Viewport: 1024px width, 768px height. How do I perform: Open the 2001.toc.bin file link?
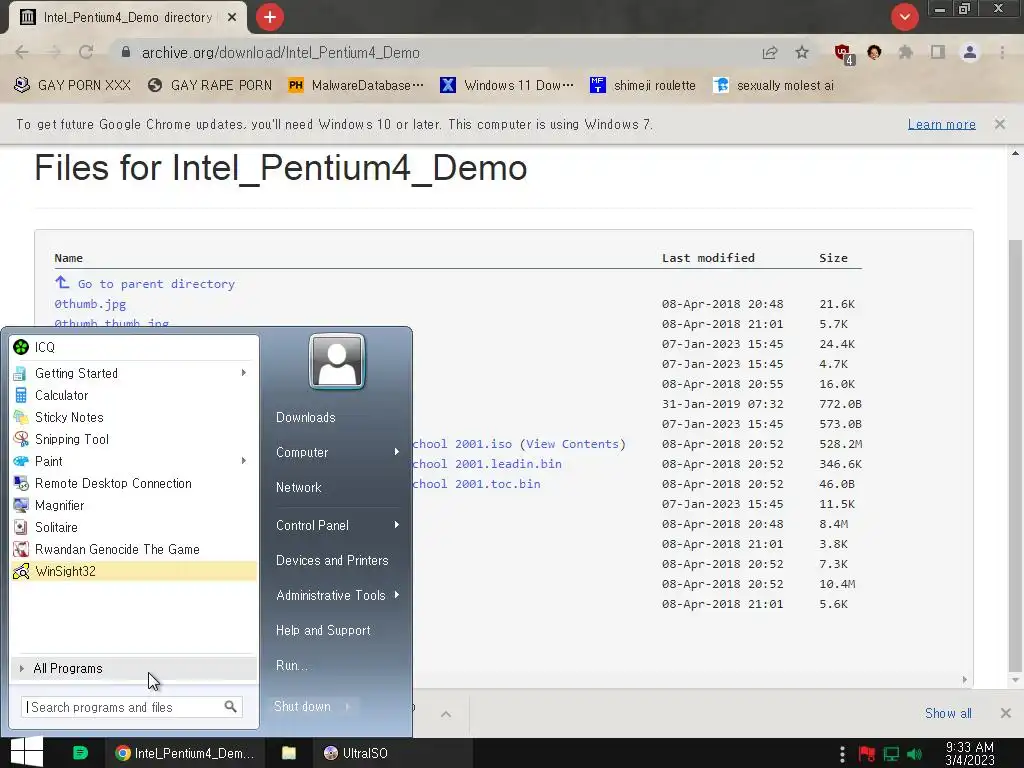(x=477, y=484)
